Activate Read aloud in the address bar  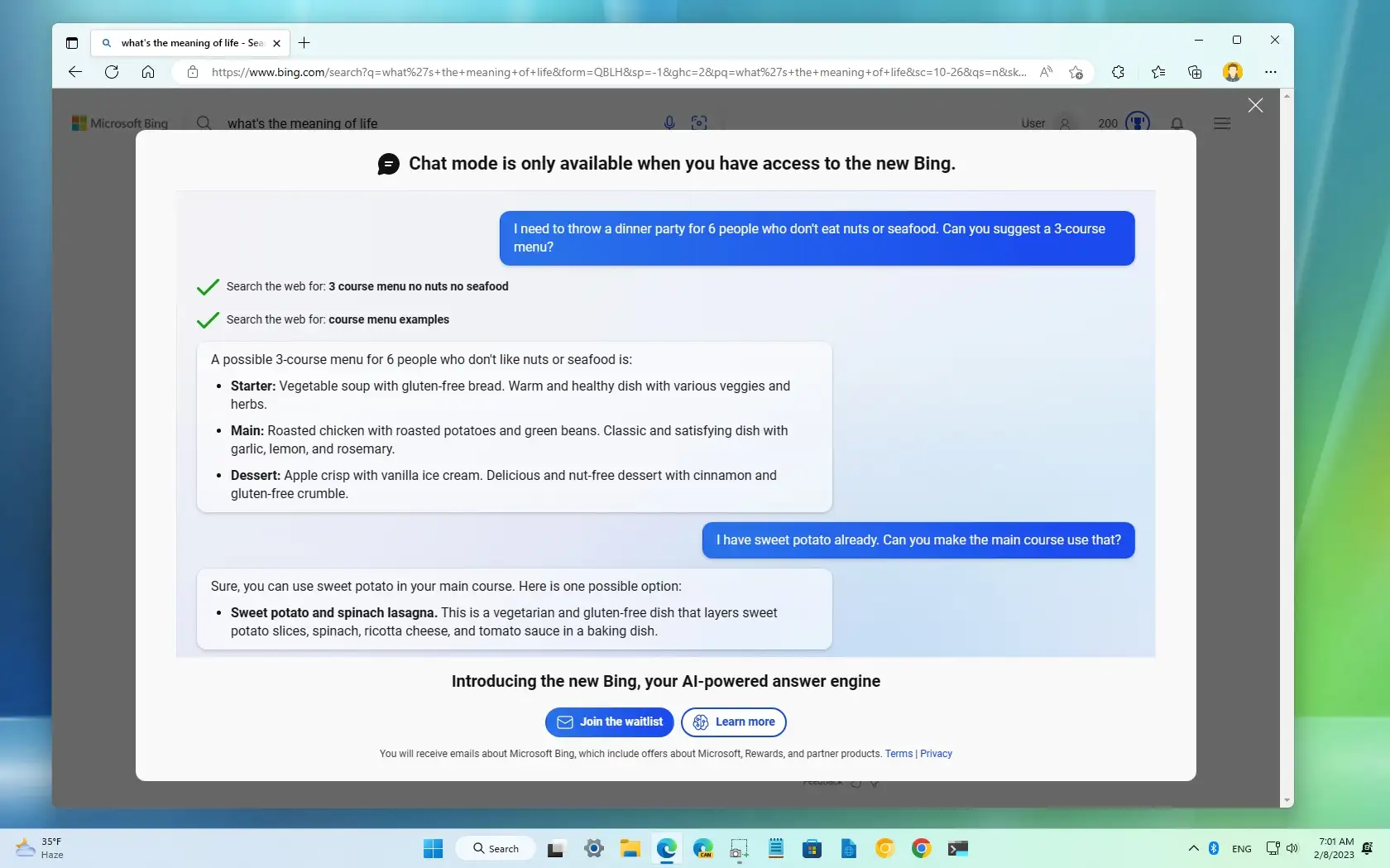point(1046,72)
